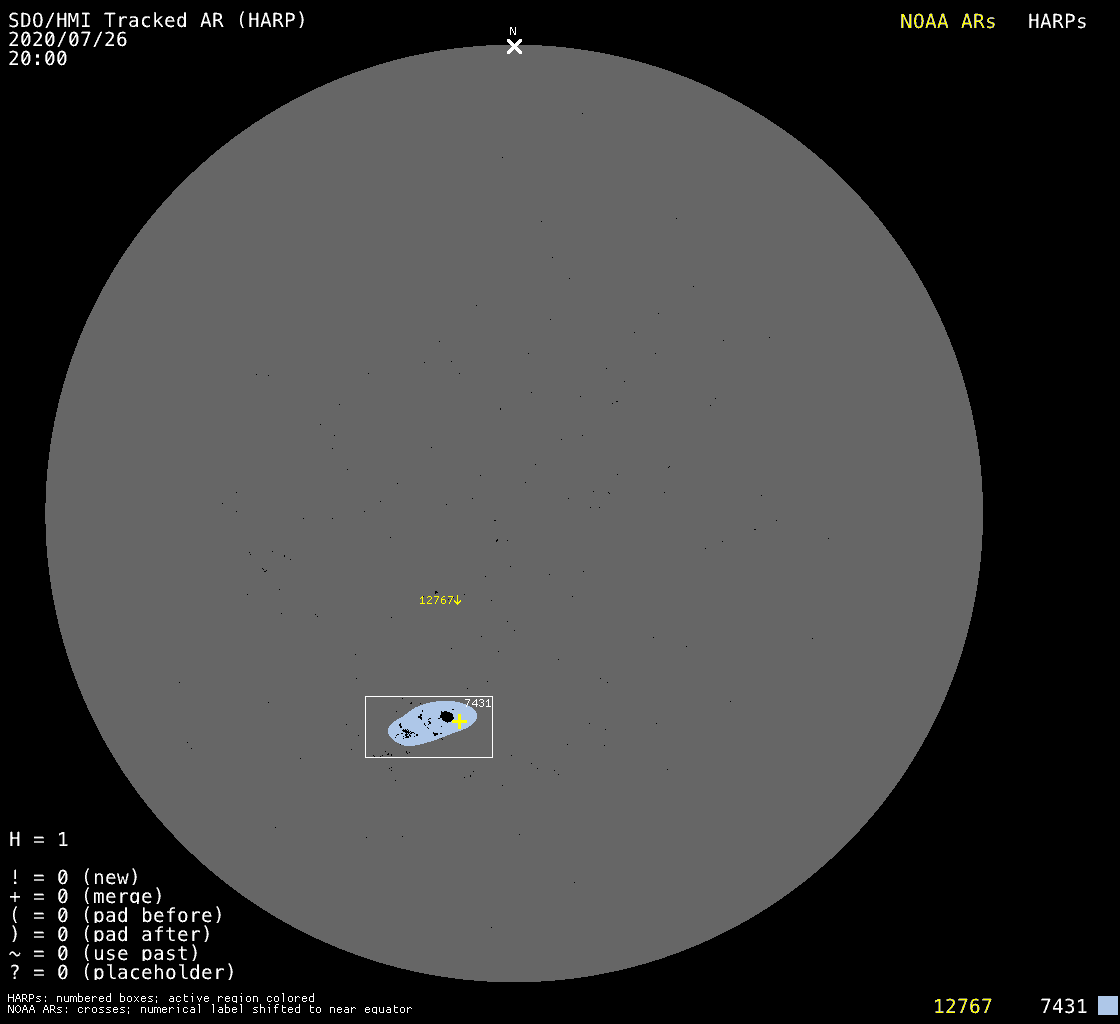Click the down arrow beside 12767 label
Viewport: 1120px width, 1024px height.
[x=458, y=600]
